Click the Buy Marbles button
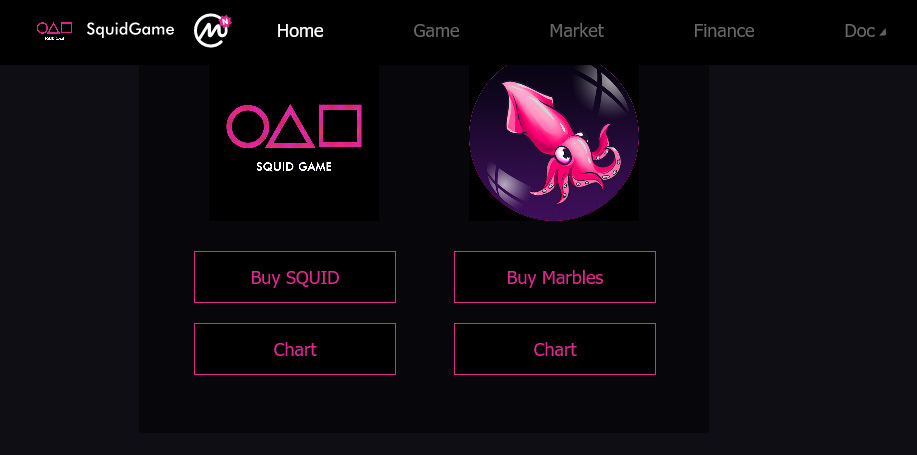Image resolution: width=917 pixels, height=455 pixels. (555, 277)
